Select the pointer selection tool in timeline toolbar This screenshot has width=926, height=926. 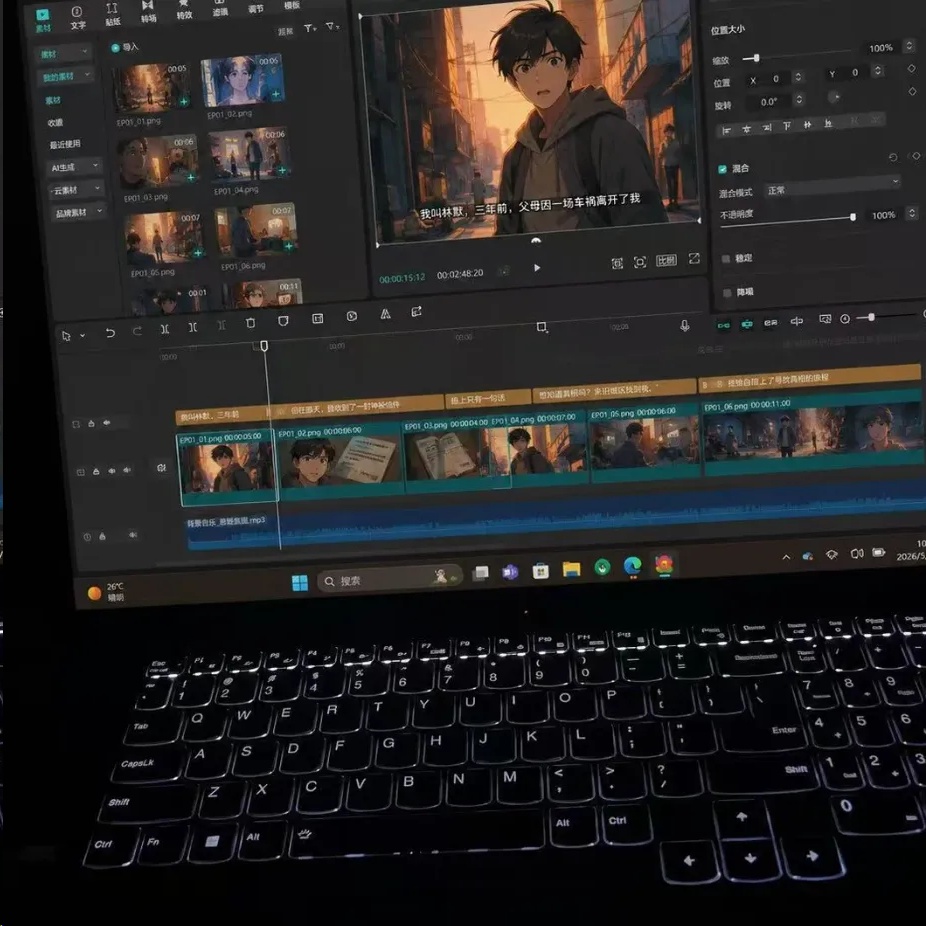point(66,335)
